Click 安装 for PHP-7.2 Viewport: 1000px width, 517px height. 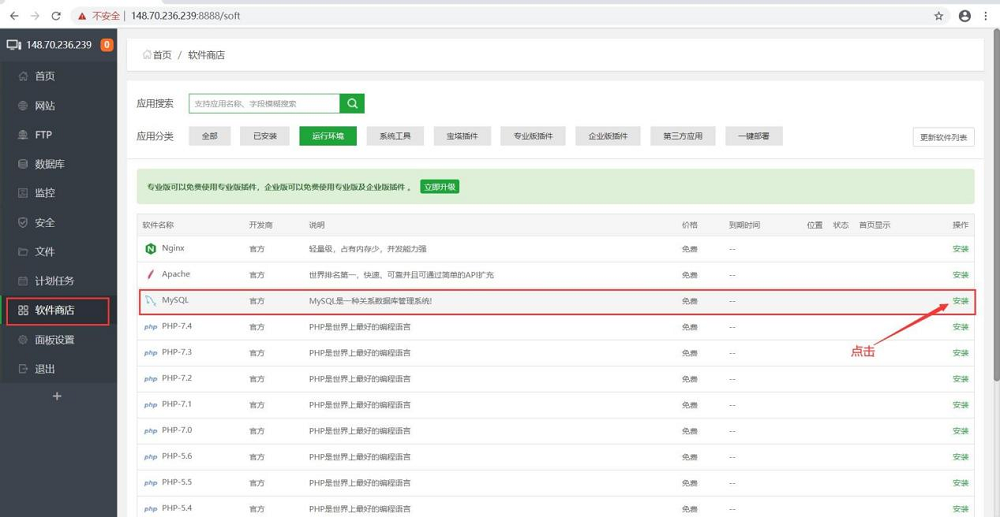point(960,379)
